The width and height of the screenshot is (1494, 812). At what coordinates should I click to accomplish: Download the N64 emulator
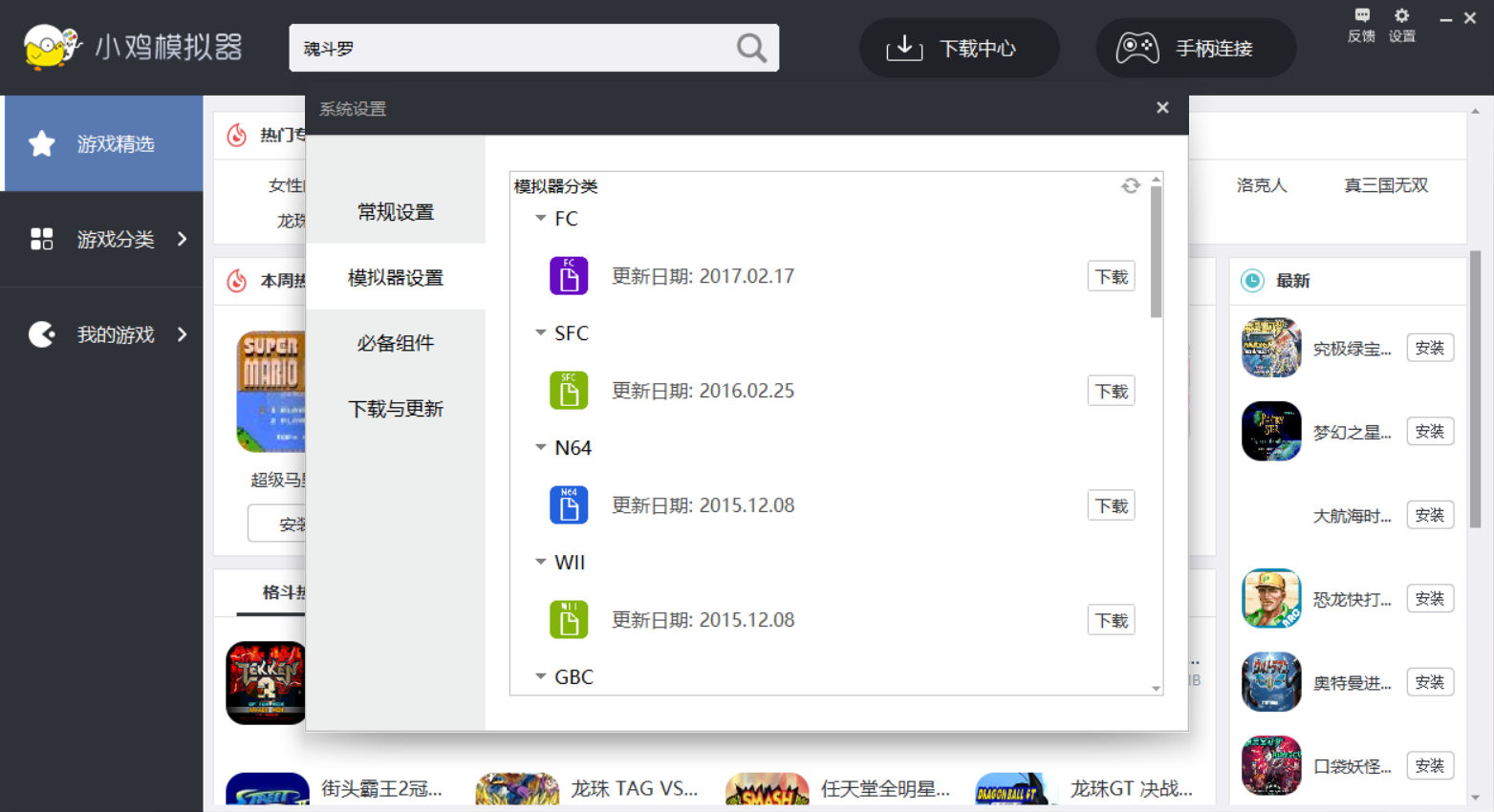pos(1111,505)
